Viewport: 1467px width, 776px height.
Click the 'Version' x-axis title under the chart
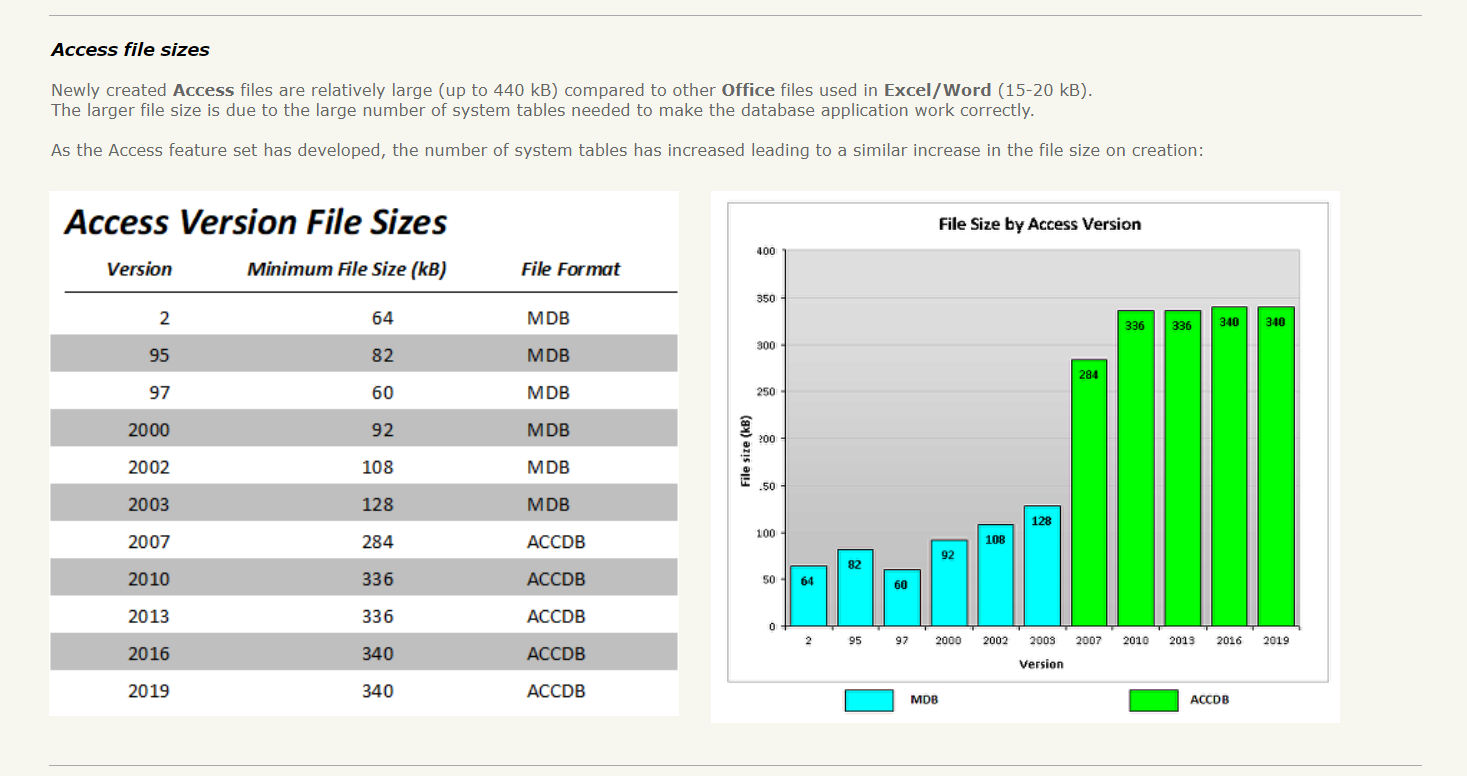(x=1041, y=664)
